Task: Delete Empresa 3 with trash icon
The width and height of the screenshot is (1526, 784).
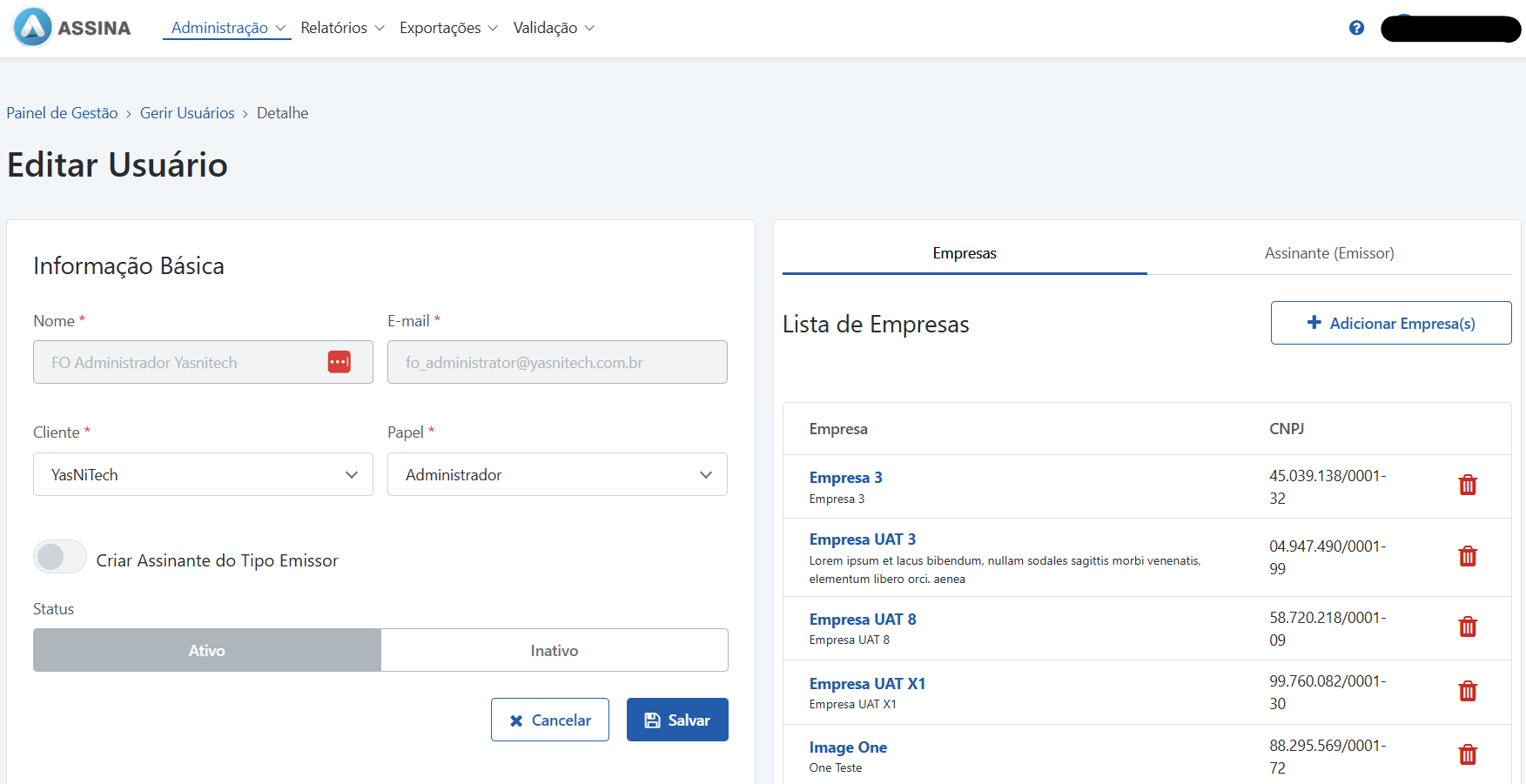Action: 1468,485
